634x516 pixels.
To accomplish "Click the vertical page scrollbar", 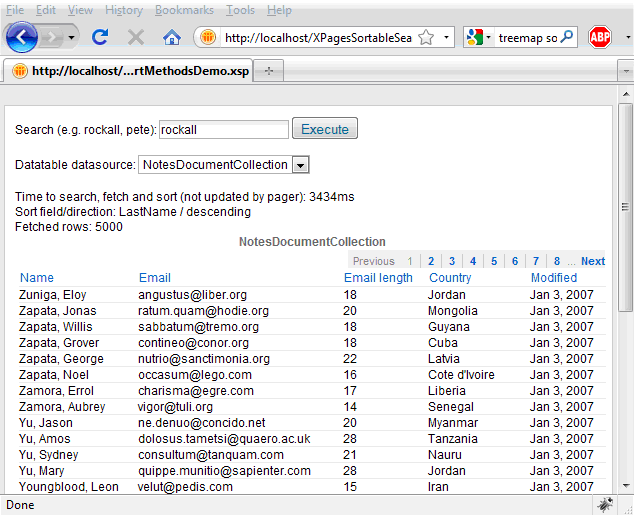I will (x=625, y=300).
